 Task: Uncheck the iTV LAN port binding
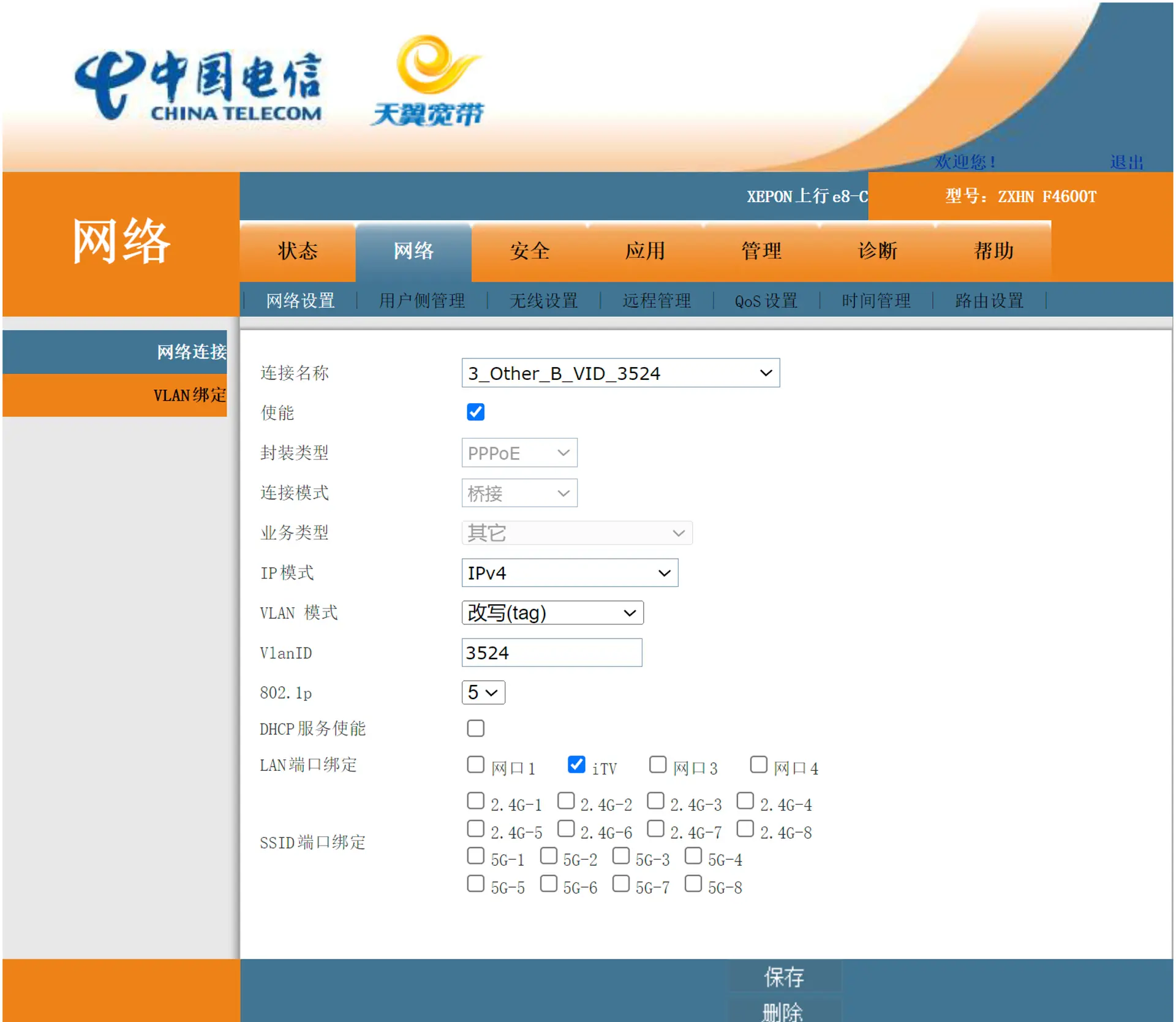576,764
